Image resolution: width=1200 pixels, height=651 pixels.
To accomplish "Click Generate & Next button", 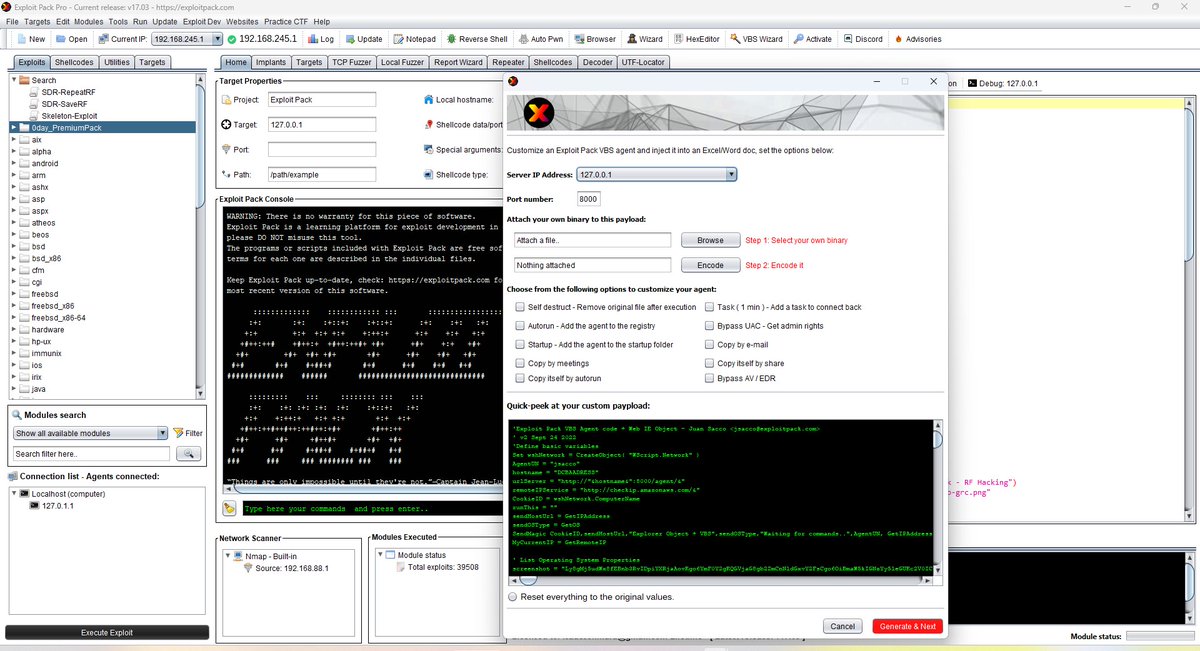I will click(x=908, y=626).
